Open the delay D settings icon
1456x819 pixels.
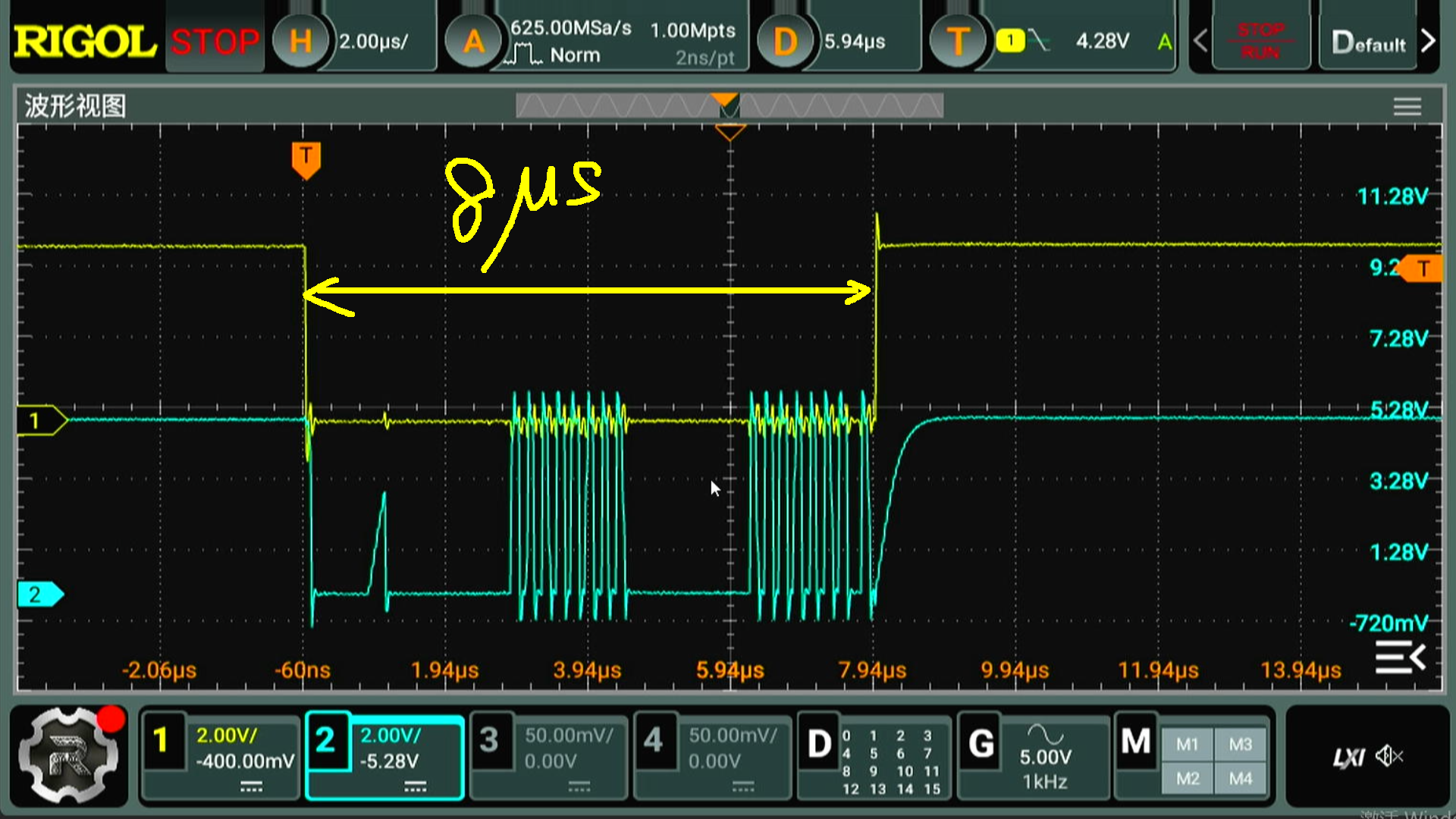pos(785,41)
